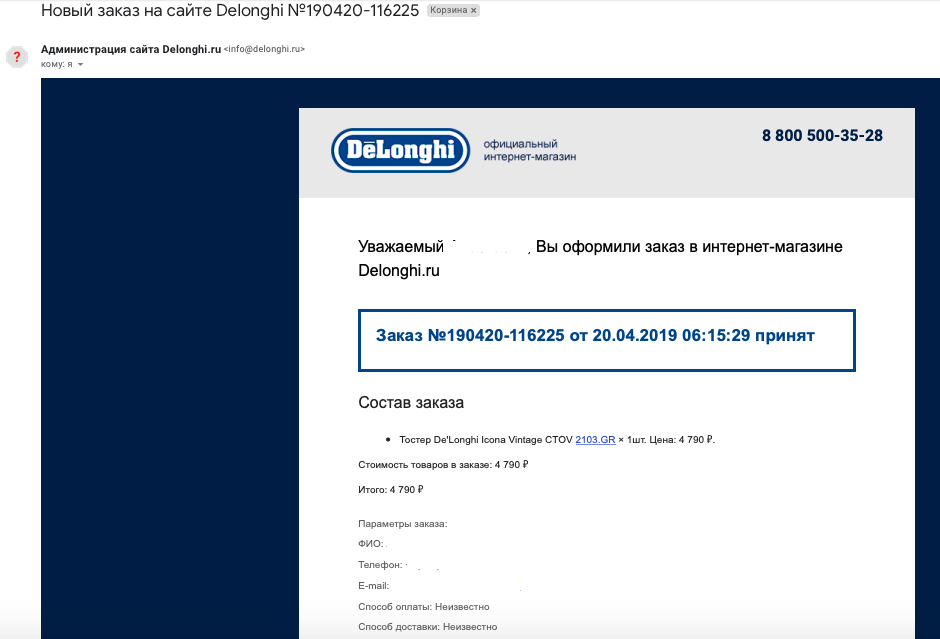Click the официальный интернет-магазин tagline
Image resolution: width=940 pixels, height=639 pixels.
tap(529, 150)
